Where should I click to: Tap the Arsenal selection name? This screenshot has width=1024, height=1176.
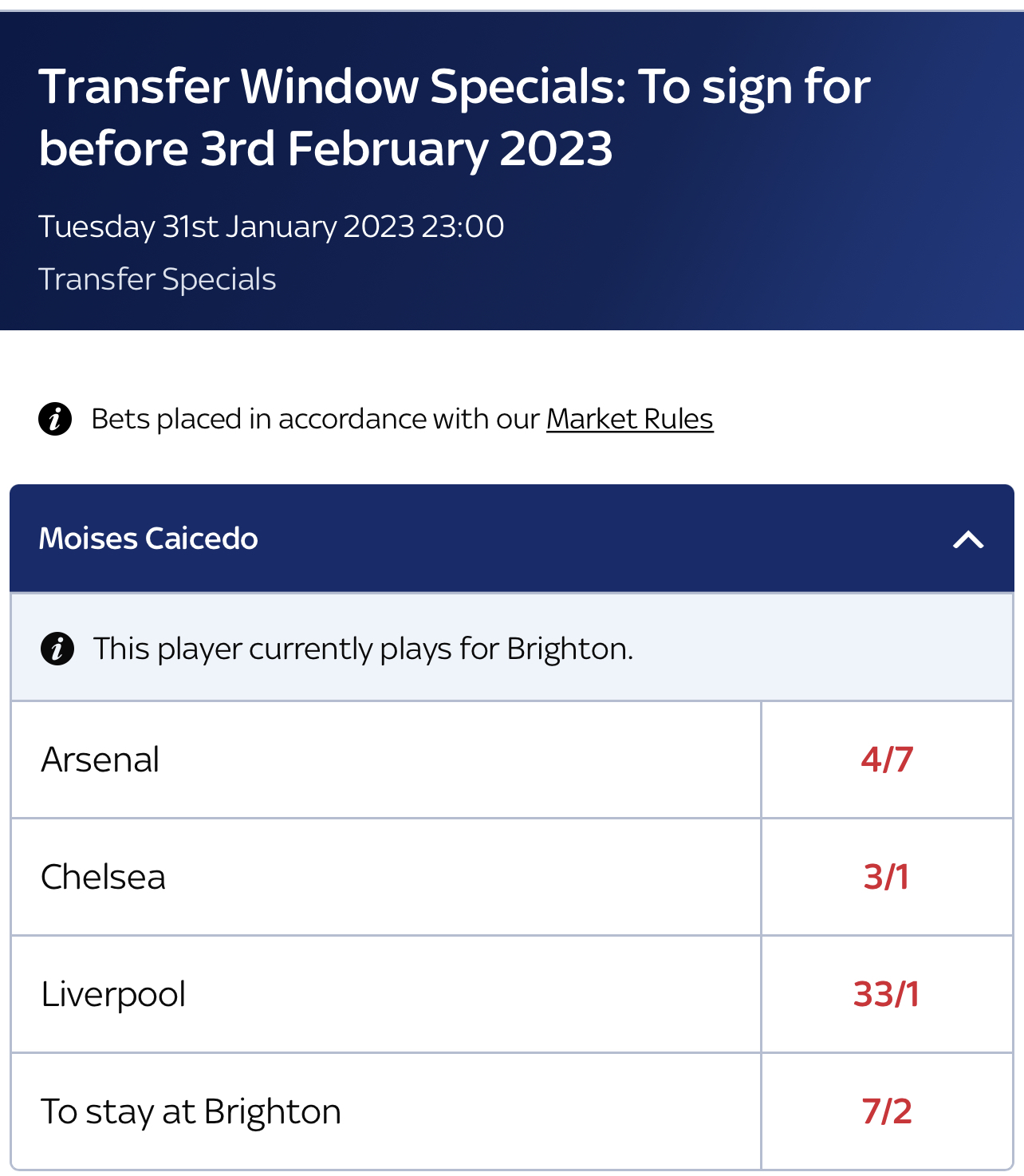tap(100, 760)
